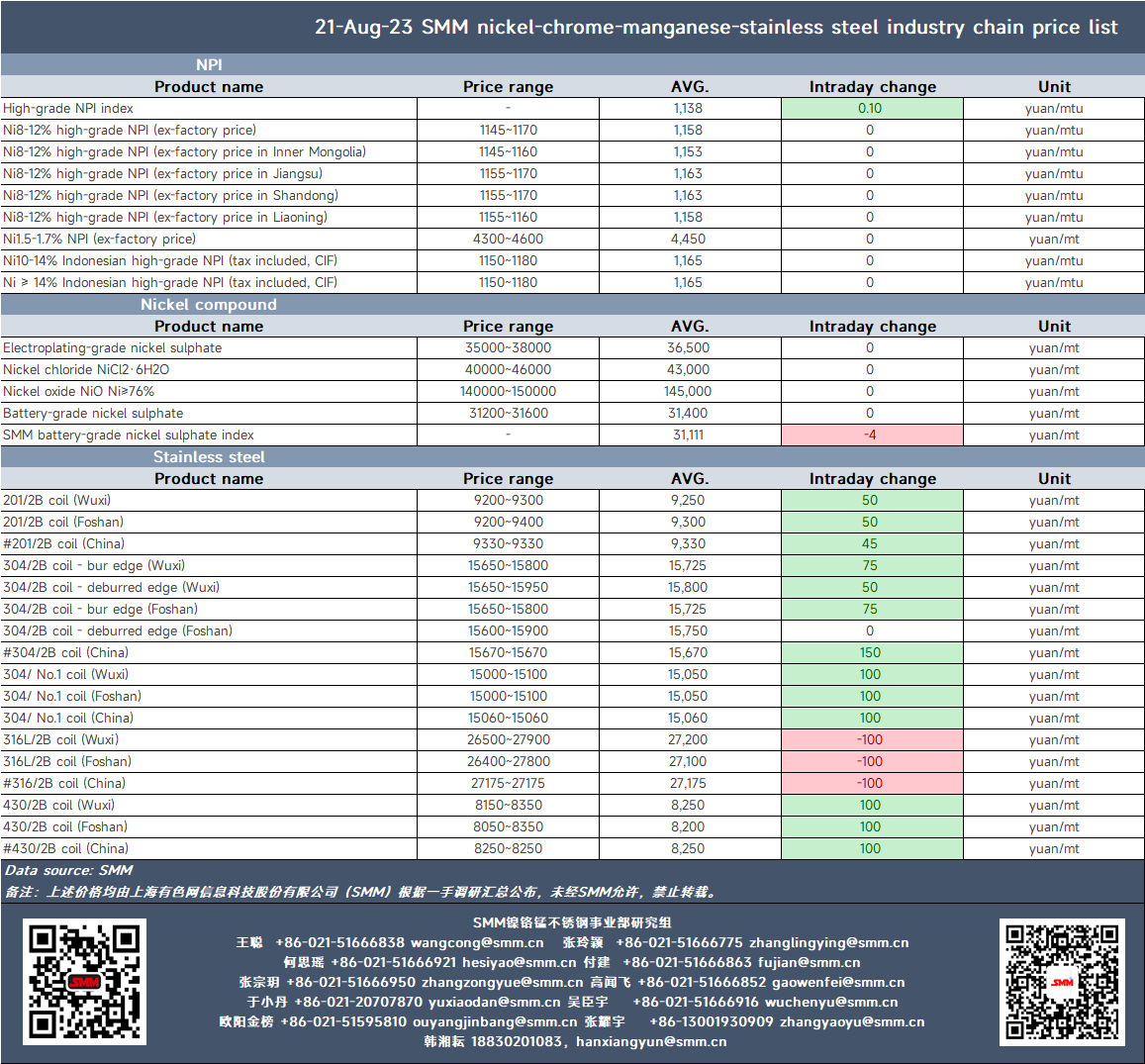This screenshot has height=1064, width=1145.
Task: Click 304/ No.1 coil (Wuxi) name
Action: 65,675
